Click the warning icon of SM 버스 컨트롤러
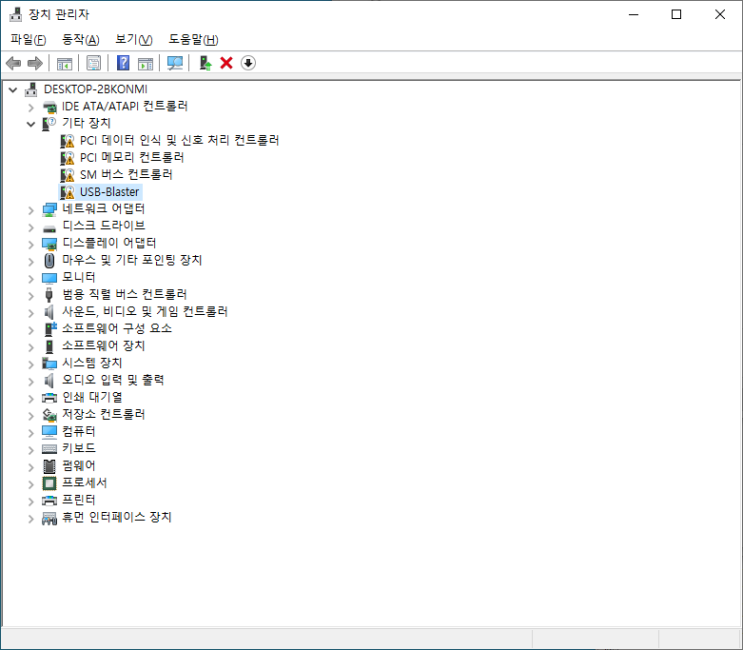This screenshot has width=743, height=650. (x=68, y=175)
